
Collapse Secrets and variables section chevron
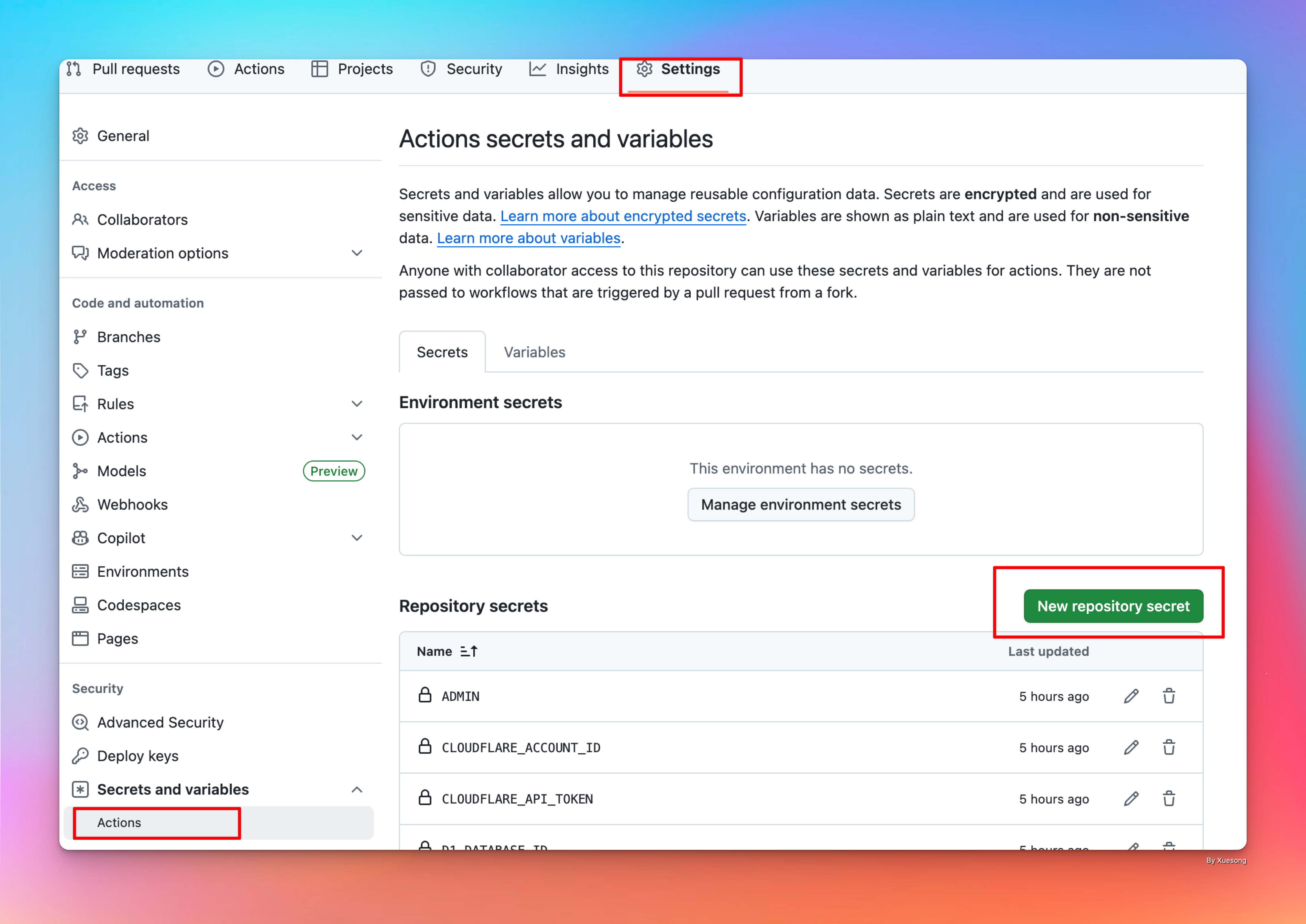(x=357, y=790)
